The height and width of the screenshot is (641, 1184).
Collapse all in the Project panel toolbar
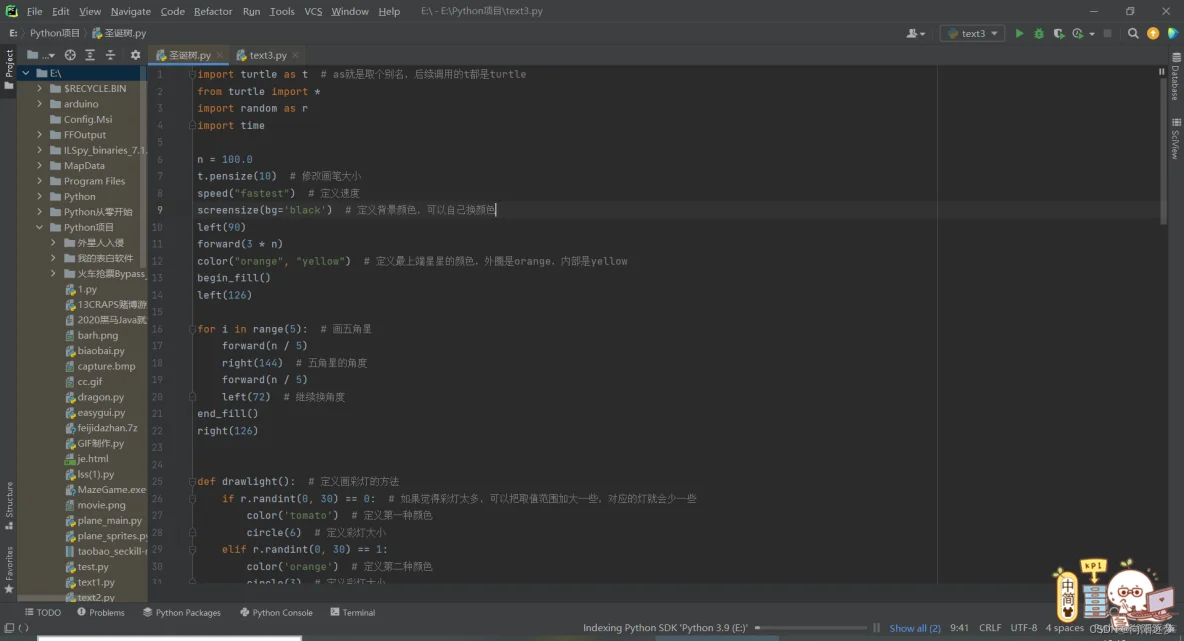pyautogui.click(x=110, y=55)
